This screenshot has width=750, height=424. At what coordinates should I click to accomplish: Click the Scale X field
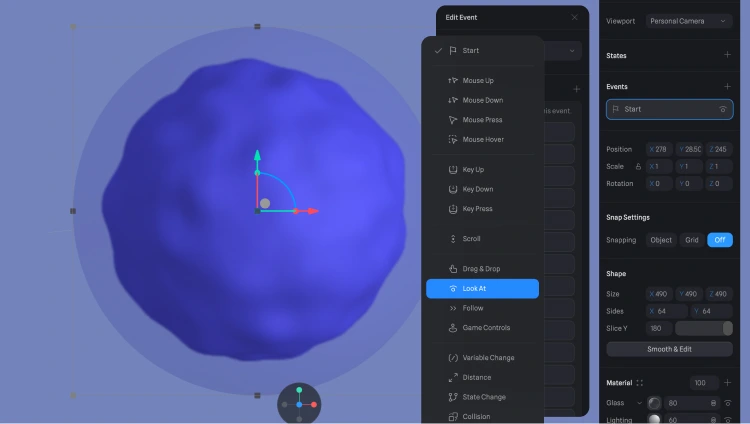click(x=659, y=167)
